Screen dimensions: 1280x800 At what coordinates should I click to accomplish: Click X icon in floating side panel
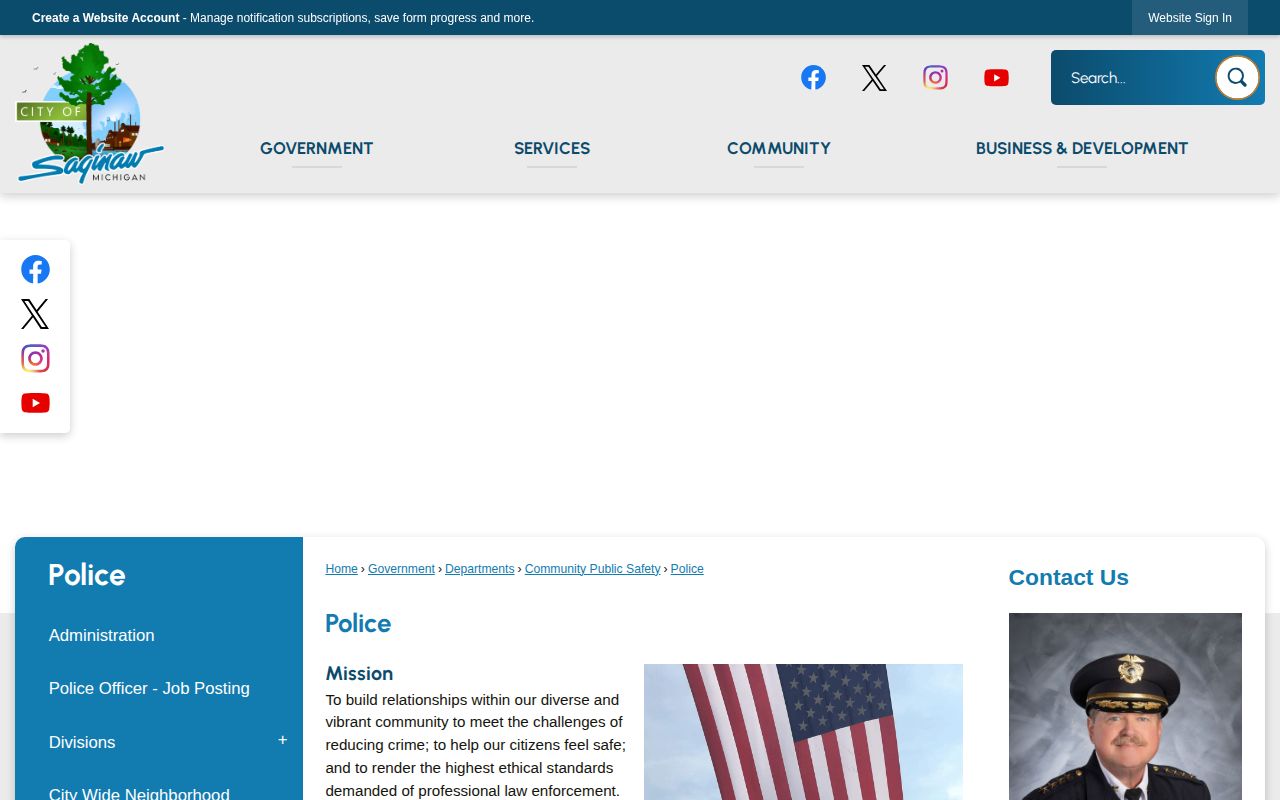pos(35,314)
